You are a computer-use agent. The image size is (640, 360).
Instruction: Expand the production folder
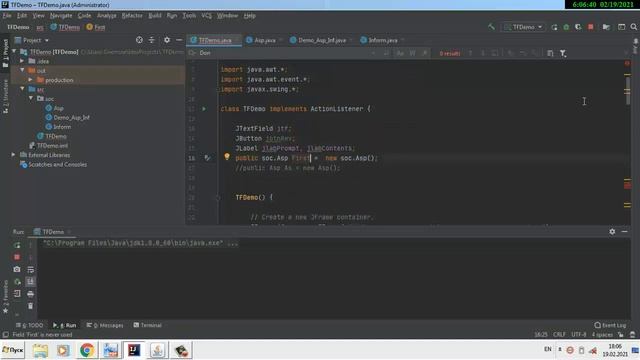pos(31,80)
